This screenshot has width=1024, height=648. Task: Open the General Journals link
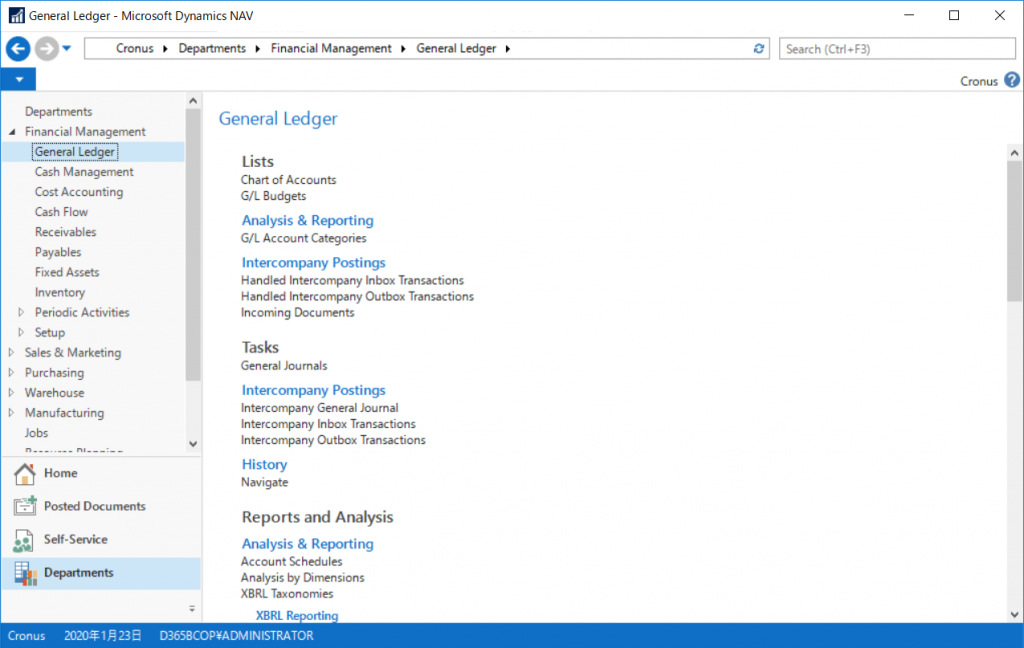coord(284,366)
